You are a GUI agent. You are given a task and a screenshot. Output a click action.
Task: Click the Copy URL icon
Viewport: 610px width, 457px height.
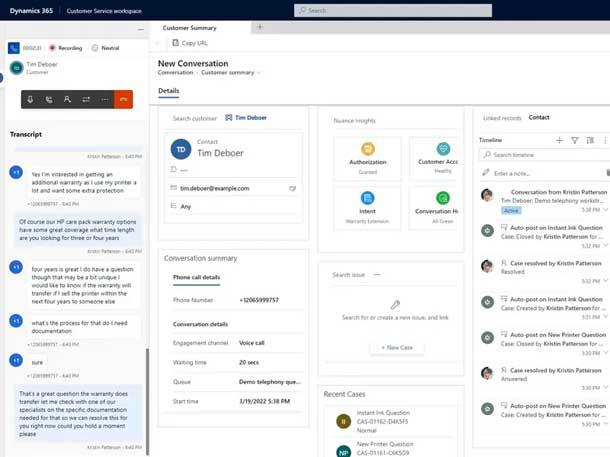click(x=171, y=44)
